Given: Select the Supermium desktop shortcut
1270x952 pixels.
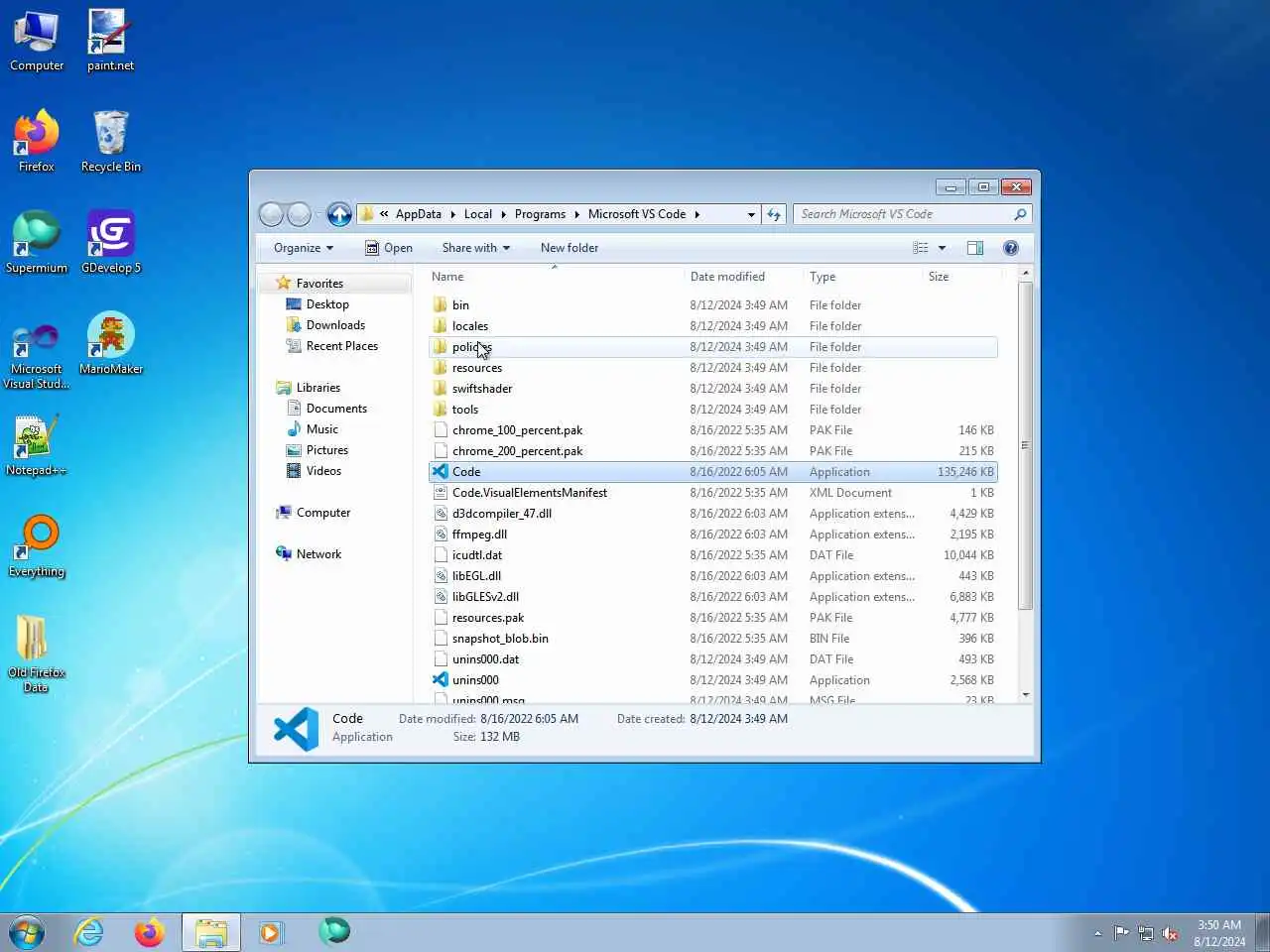Looking at the screenshot, I should pos(37,243).
